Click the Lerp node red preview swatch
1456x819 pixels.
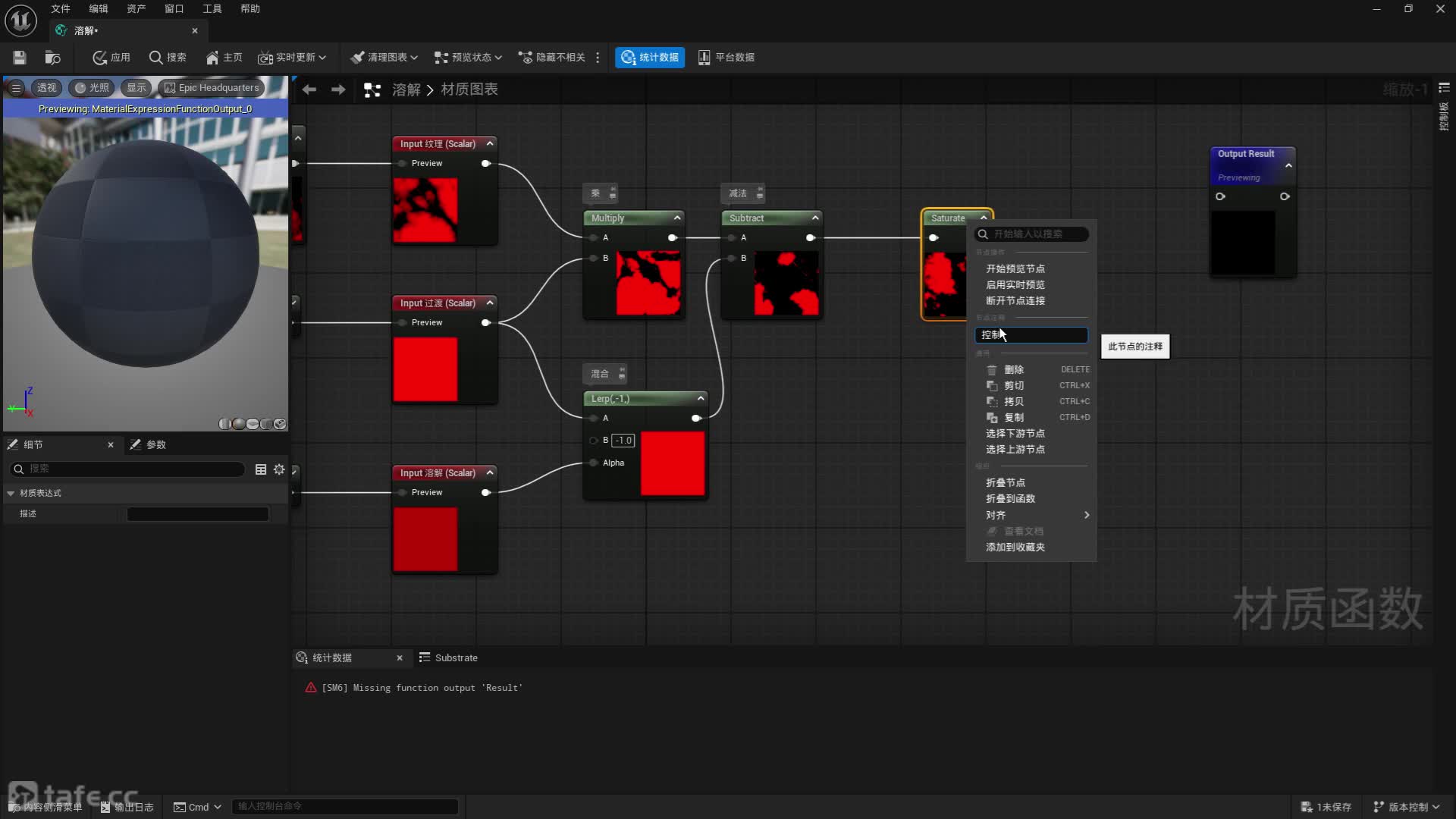(x=673, y=464)
